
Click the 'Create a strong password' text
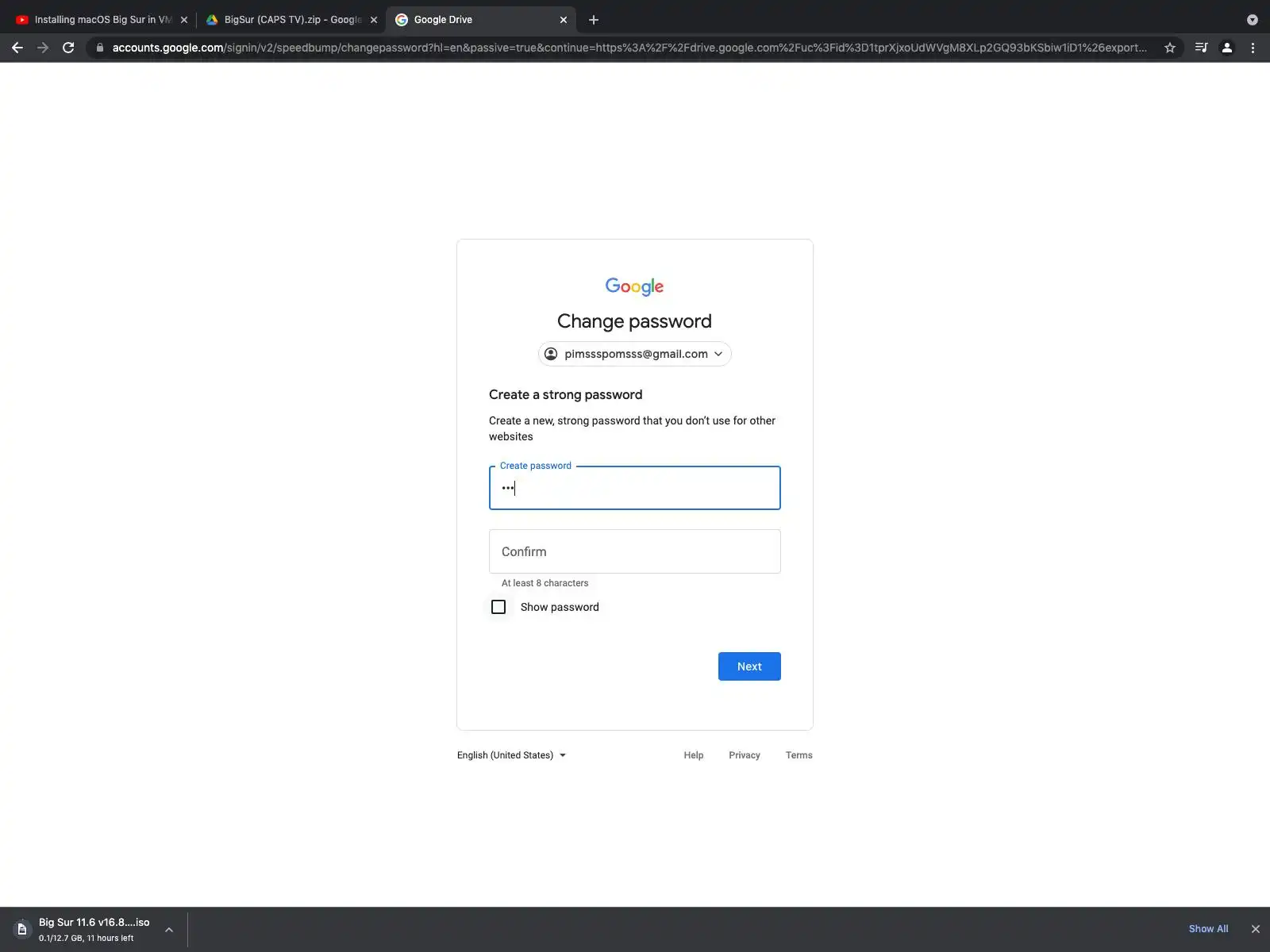[x=566, y=394]
